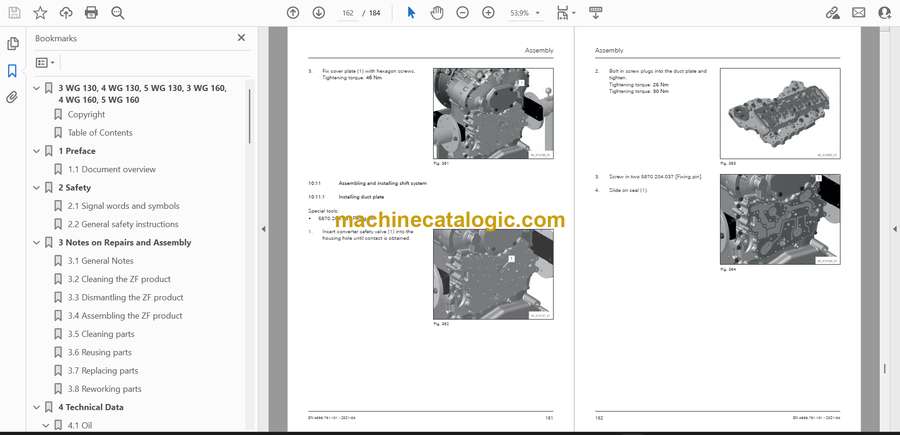Click Fig. 382 converter safety valve image

(x=493, y=274)
